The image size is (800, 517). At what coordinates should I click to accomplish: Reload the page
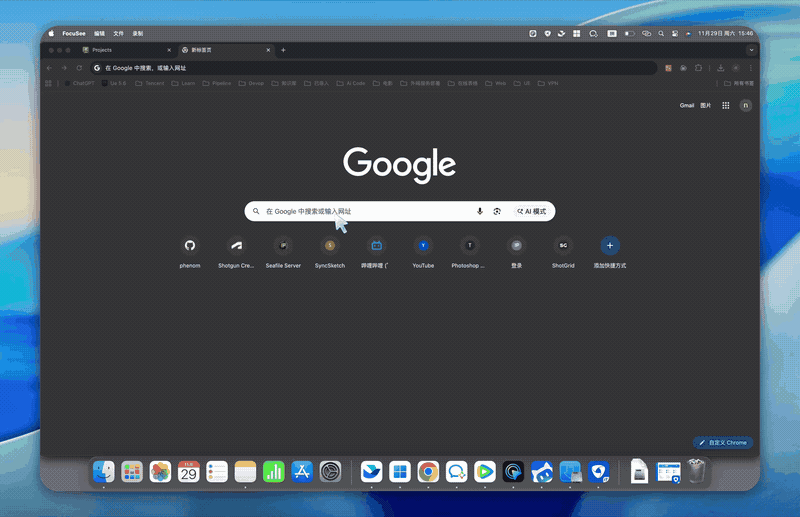pos(79,68)
